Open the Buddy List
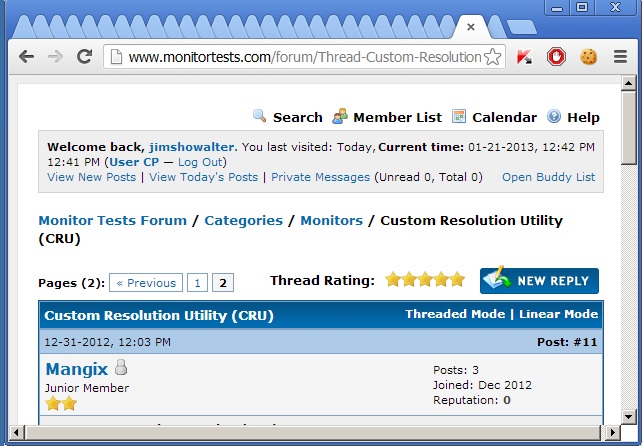The width and height of the screenshot is (642, 446). (548, 177)
